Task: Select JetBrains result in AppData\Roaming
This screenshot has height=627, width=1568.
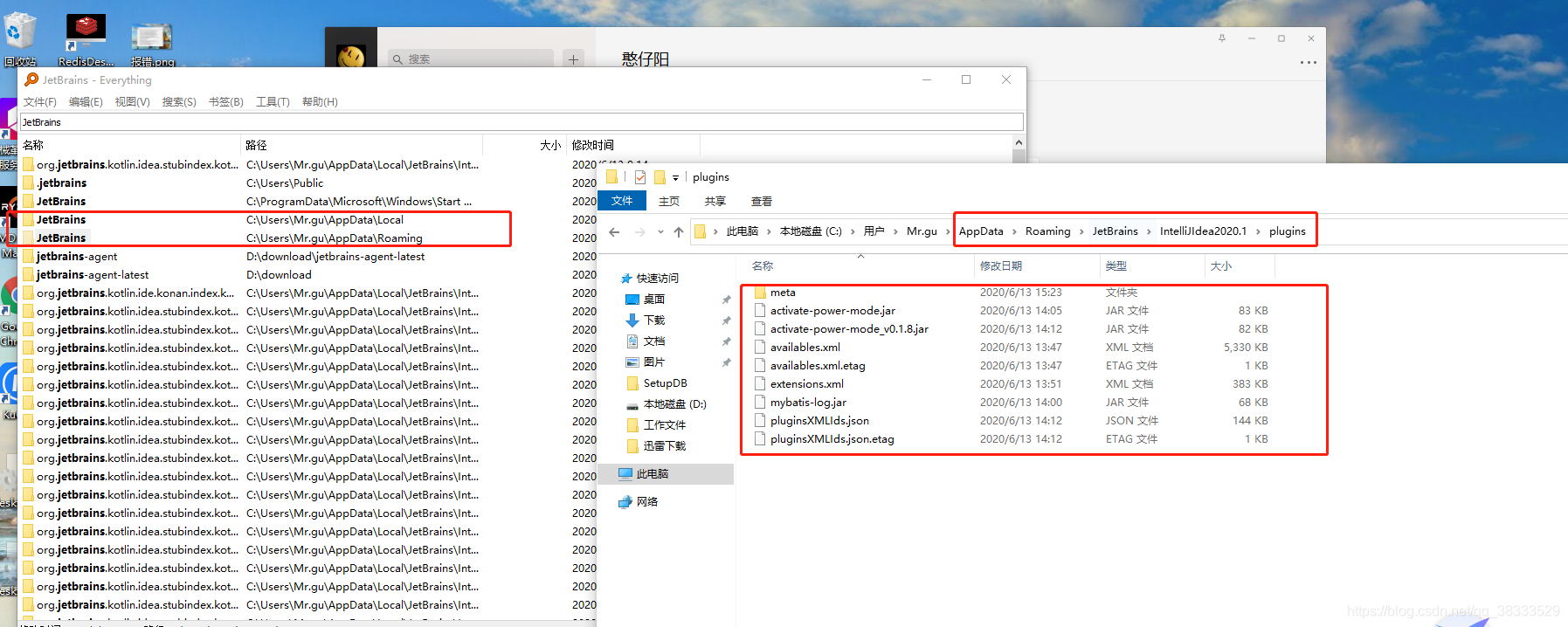Action: 61,238
